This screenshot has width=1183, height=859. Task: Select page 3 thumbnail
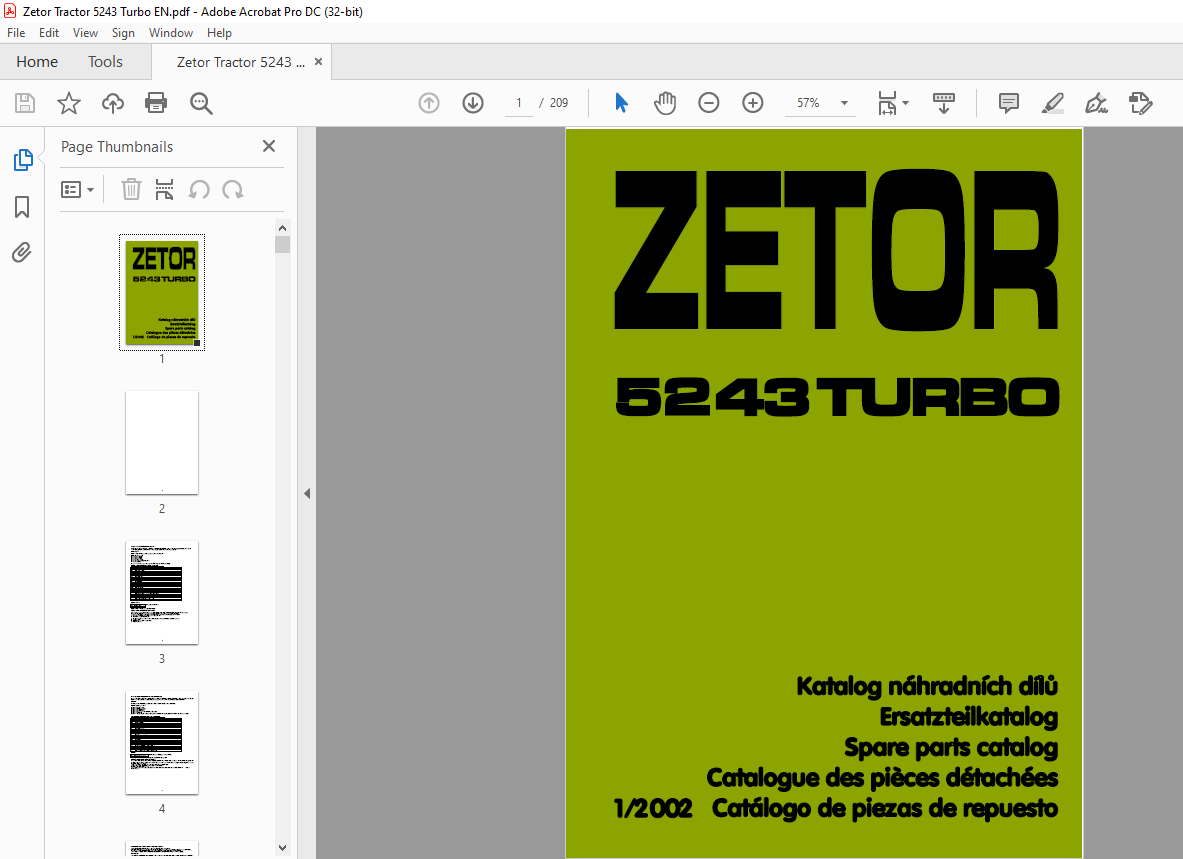[x=162, y=593]
